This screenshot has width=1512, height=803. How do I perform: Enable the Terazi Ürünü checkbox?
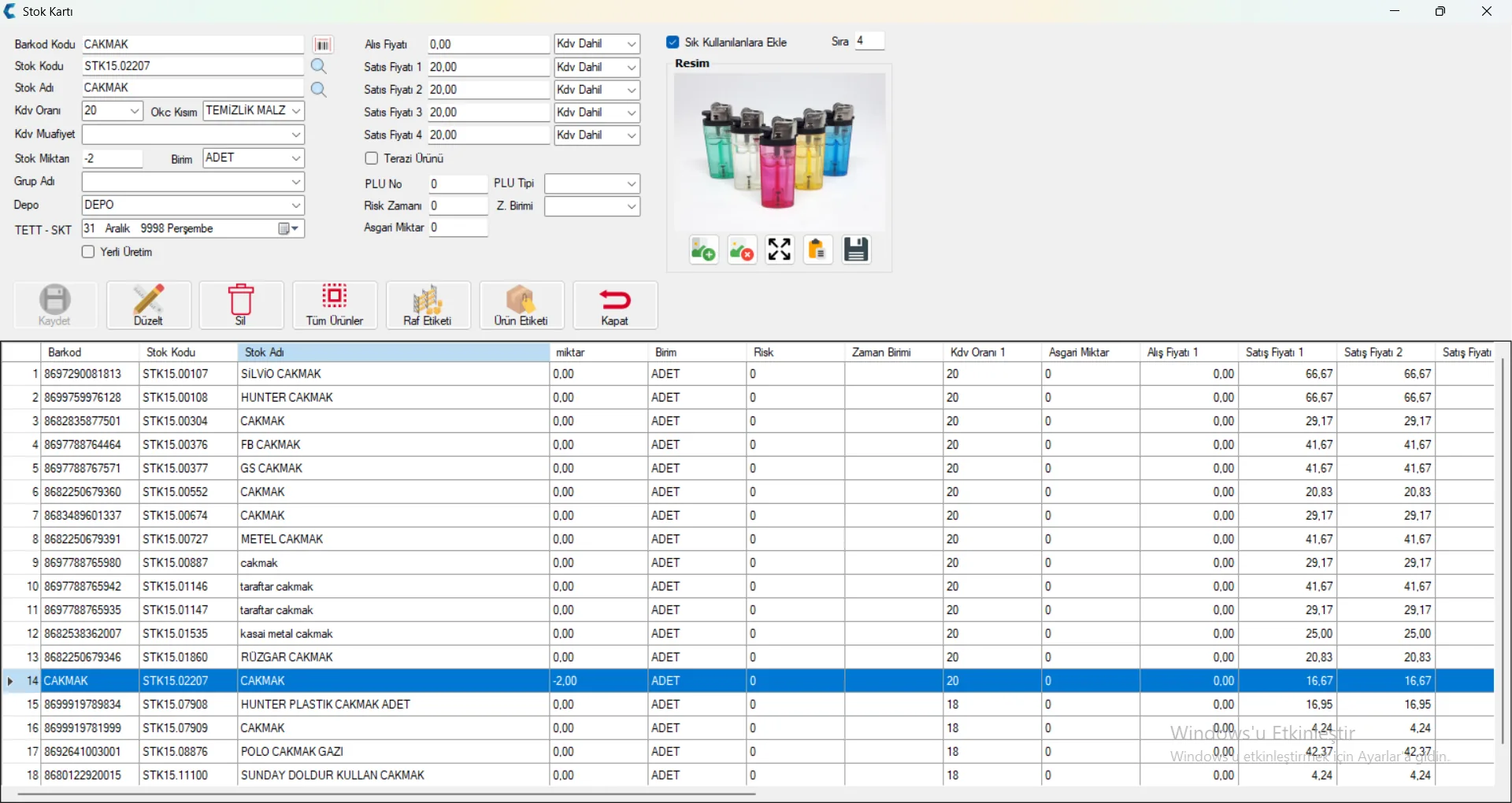372,158
